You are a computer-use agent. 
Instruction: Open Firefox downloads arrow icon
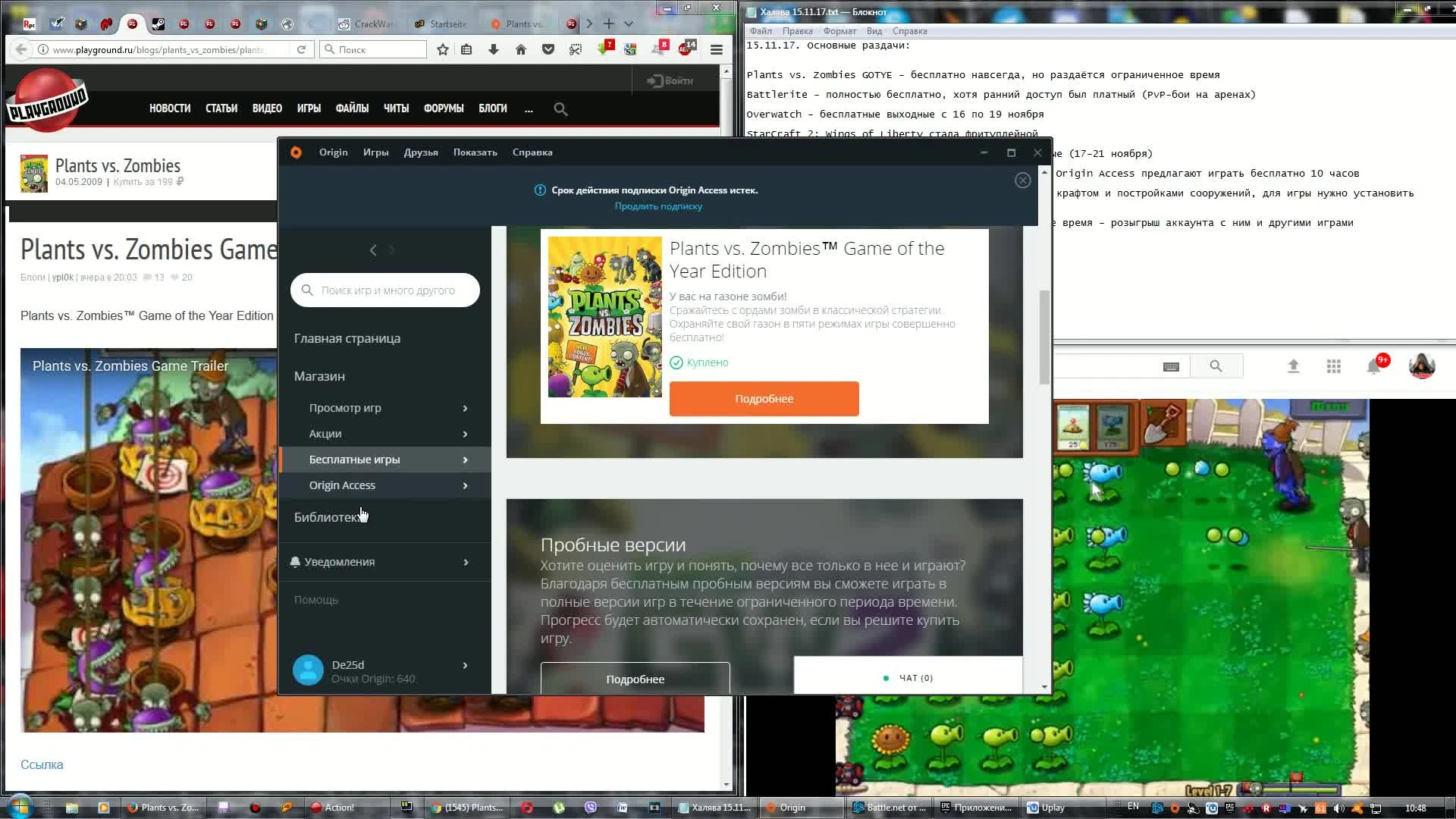tap(494, 49)
